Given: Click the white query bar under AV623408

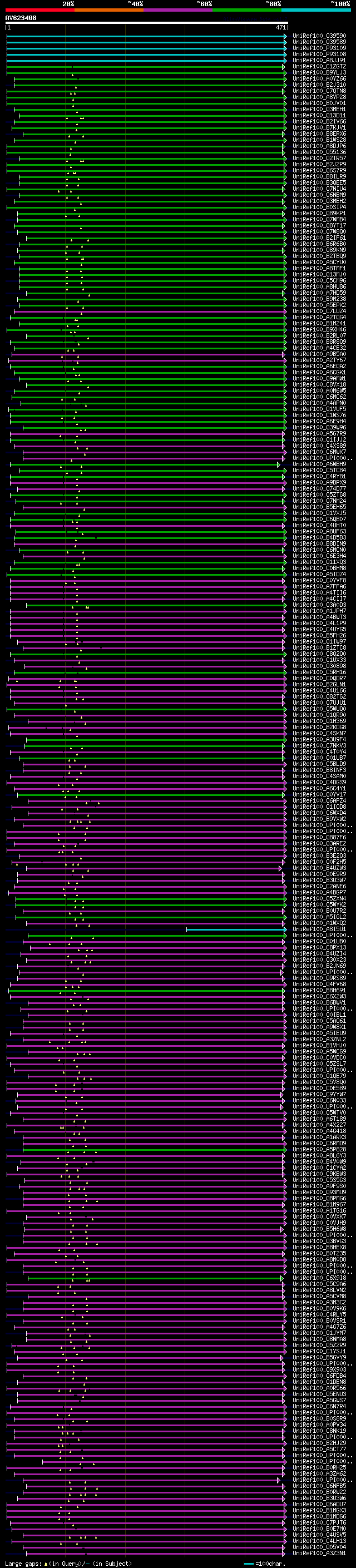Looking at the screenshot, I should pyautogui.click(x=147, y=23).
